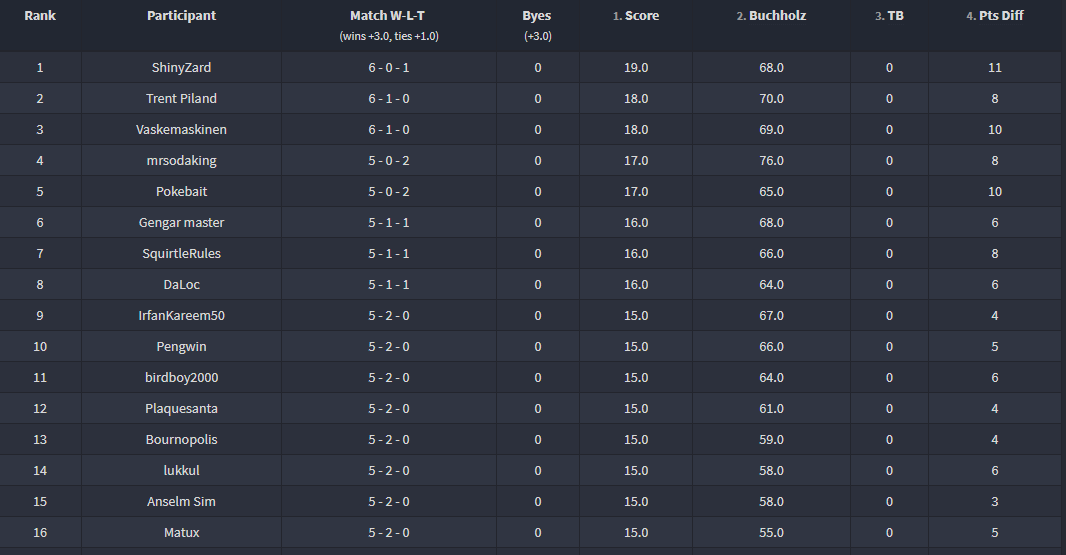Viewport: 1066px width, 555px height.
Task: Click mrsodaking's 5 - 0 - 2 record
Action: pos(389,161)
